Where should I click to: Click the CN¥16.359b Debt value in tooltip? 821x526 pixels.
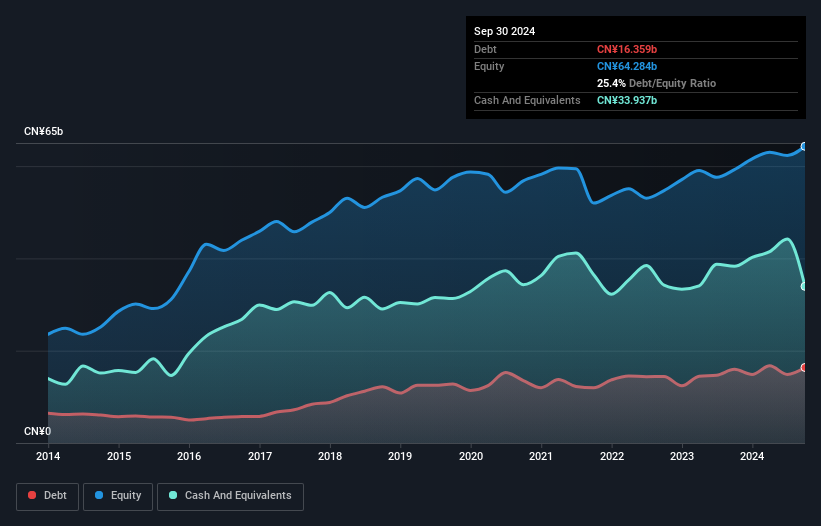pyautogui.click(x=628, y=49)
